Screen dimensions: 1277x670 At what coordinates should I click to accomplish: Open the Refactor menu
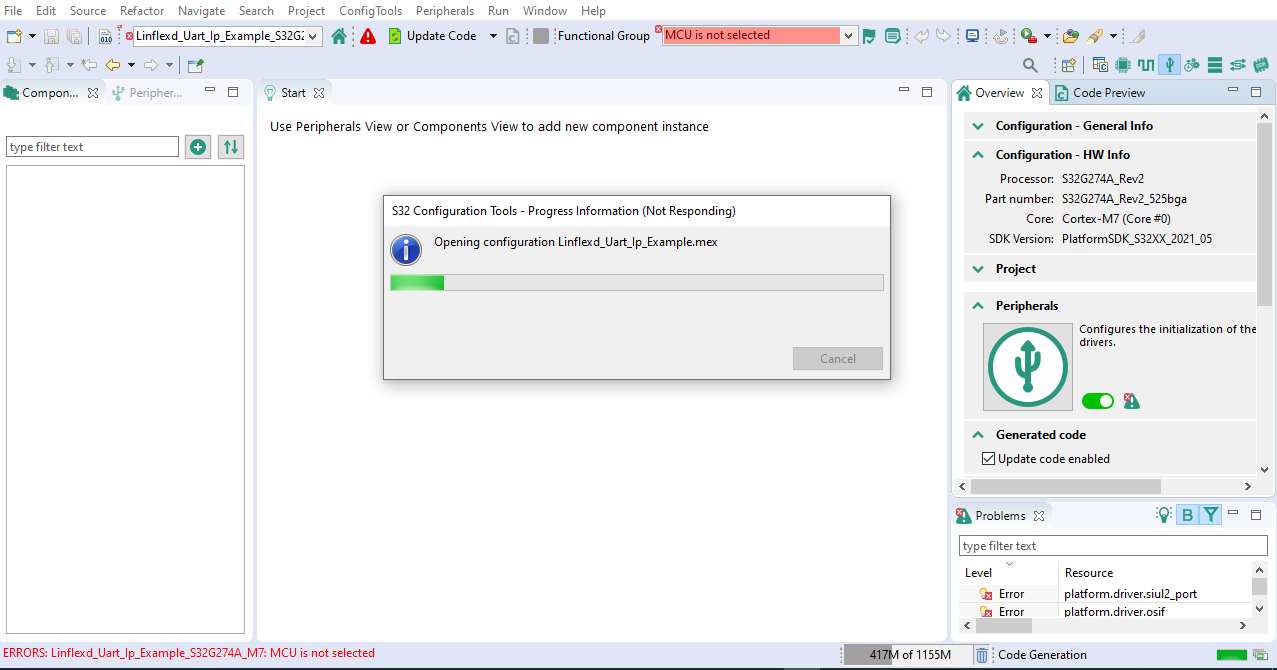pyautogui.click(x=142, y=10)
